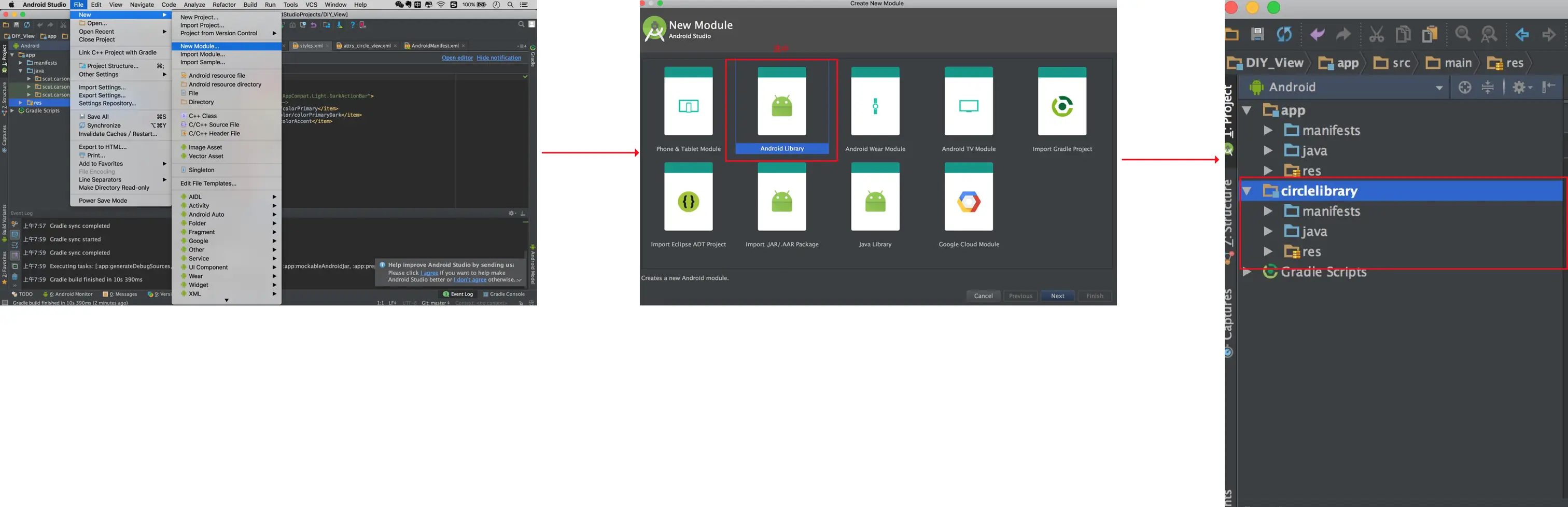Click the Forward navigation arrow in the enlarged toolbar

[1549, 34]
